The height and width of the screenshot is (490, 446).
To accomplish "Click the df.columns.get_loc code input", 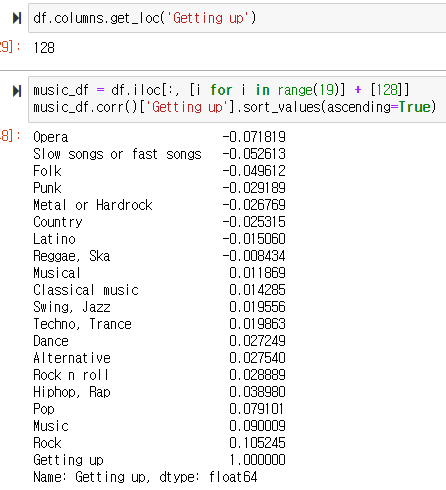I will pyautogui.click(x=237, y=18).
